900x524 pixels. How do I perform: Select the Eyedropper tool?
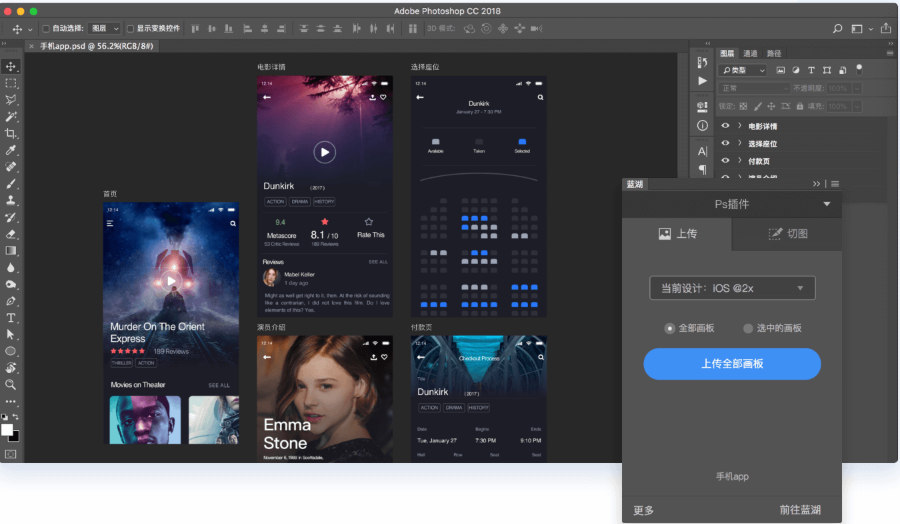pyautogui.click(x=10, y=150)
